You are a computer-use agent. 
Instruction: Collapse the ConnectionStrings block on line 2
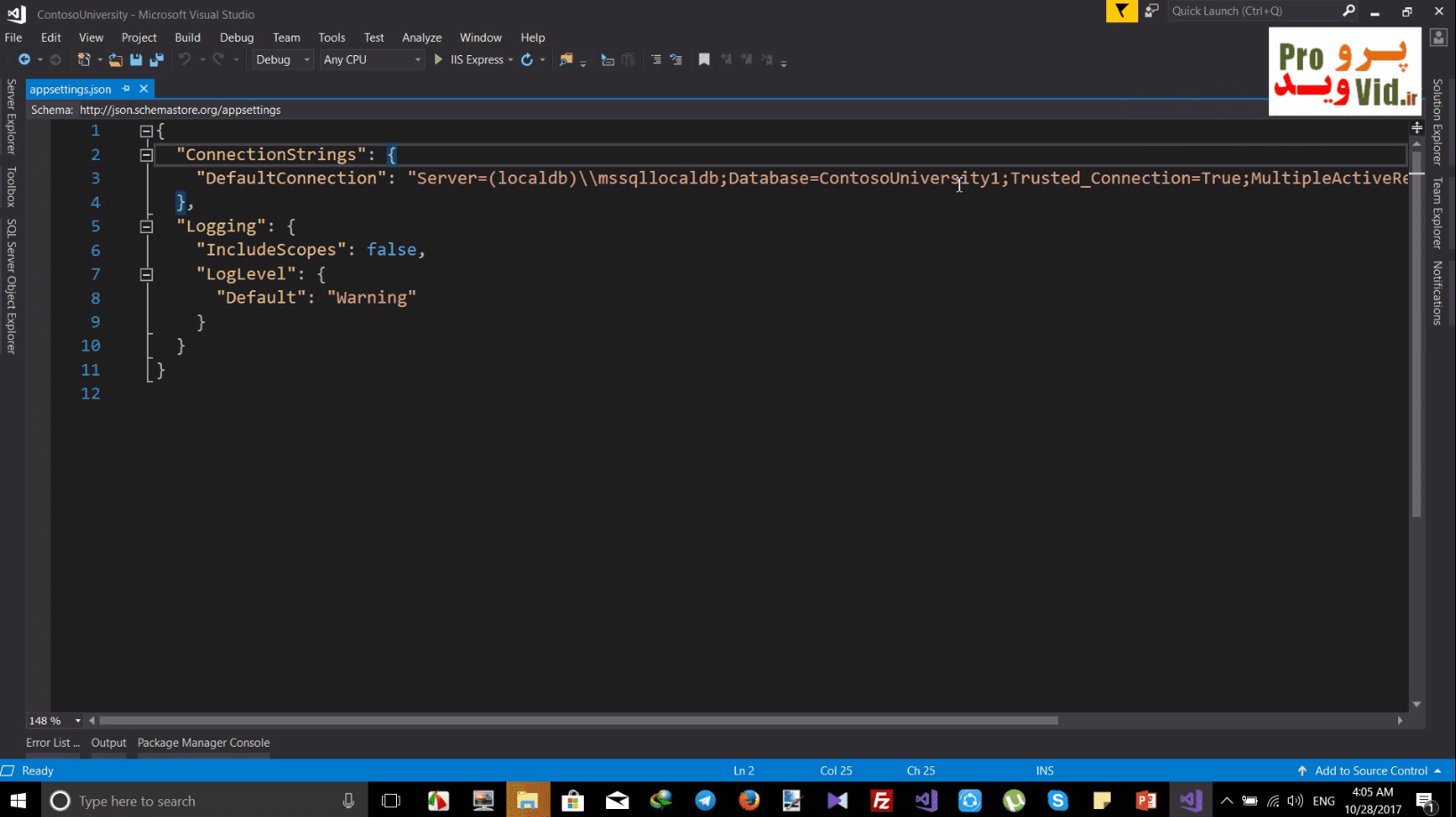146,155
